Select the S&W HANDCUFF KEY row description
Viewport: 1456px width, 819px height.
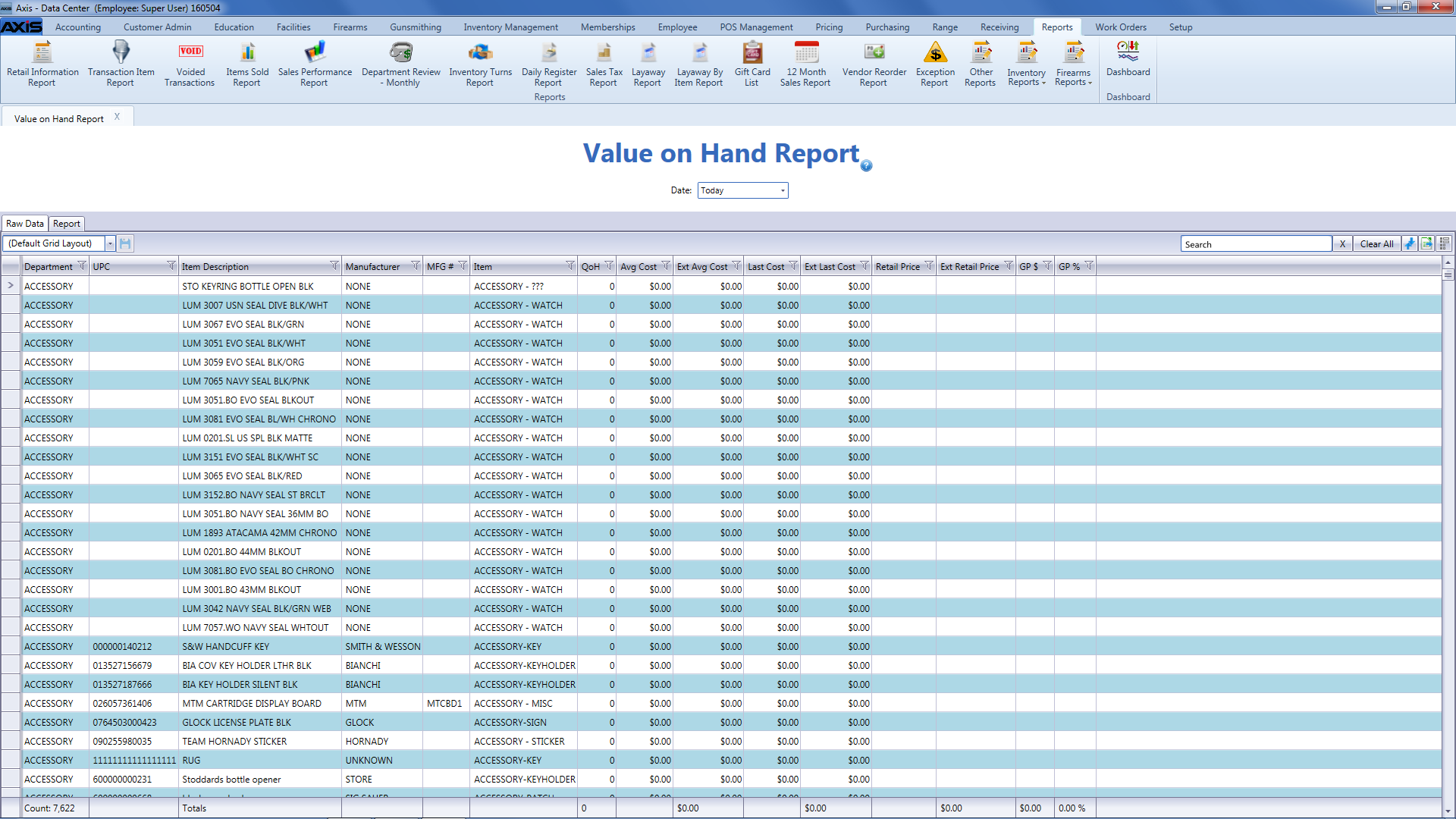pos(260,647)
